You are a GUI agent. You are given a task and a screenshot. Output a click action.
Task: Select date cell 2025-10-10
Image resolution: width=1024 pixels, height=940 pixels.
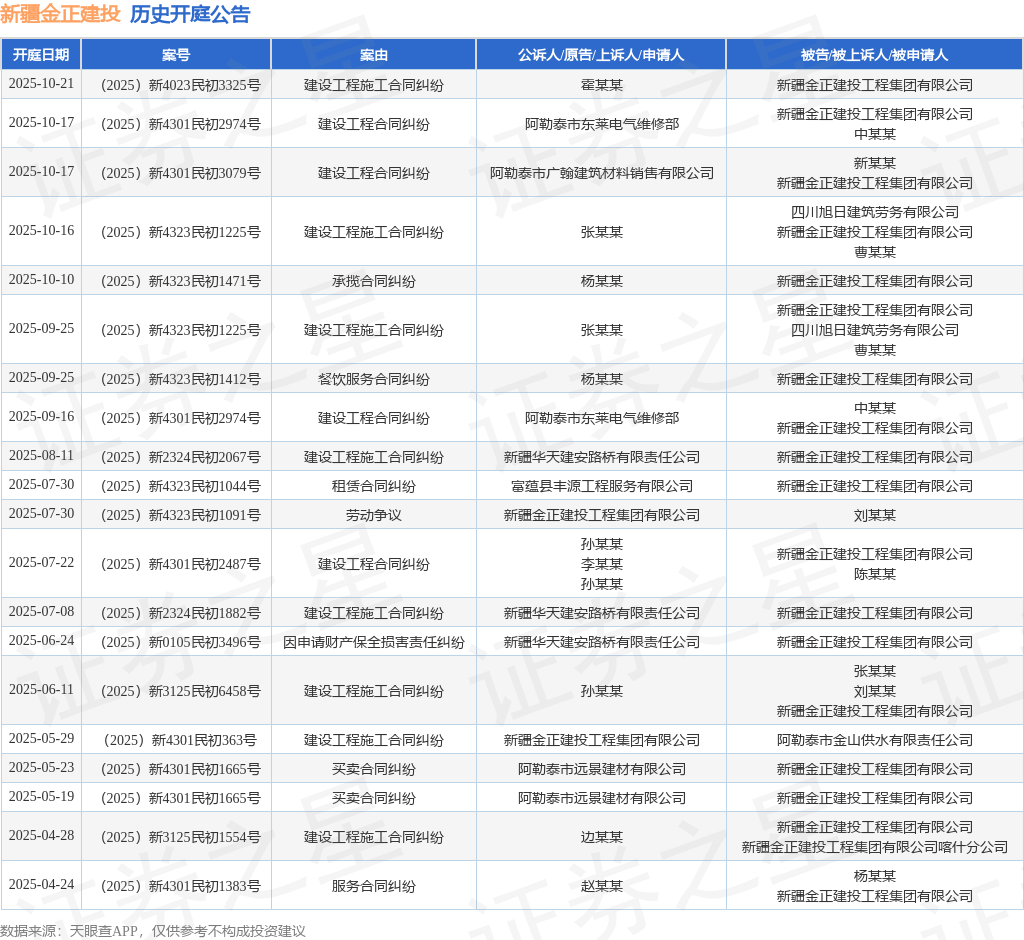41,280
